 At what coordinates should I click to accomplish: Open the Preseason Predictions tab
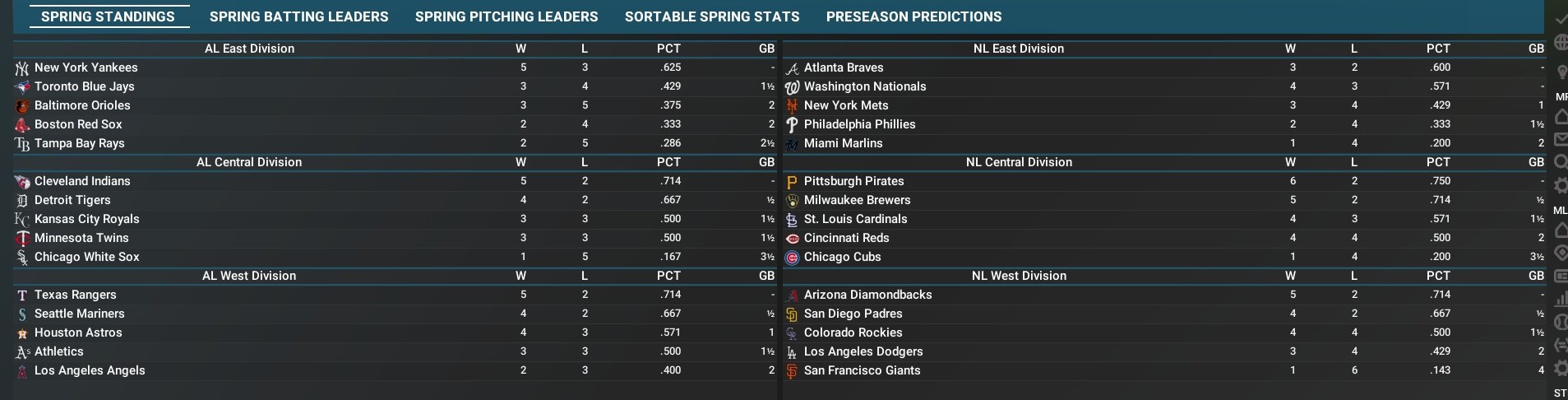click(914, 16)
